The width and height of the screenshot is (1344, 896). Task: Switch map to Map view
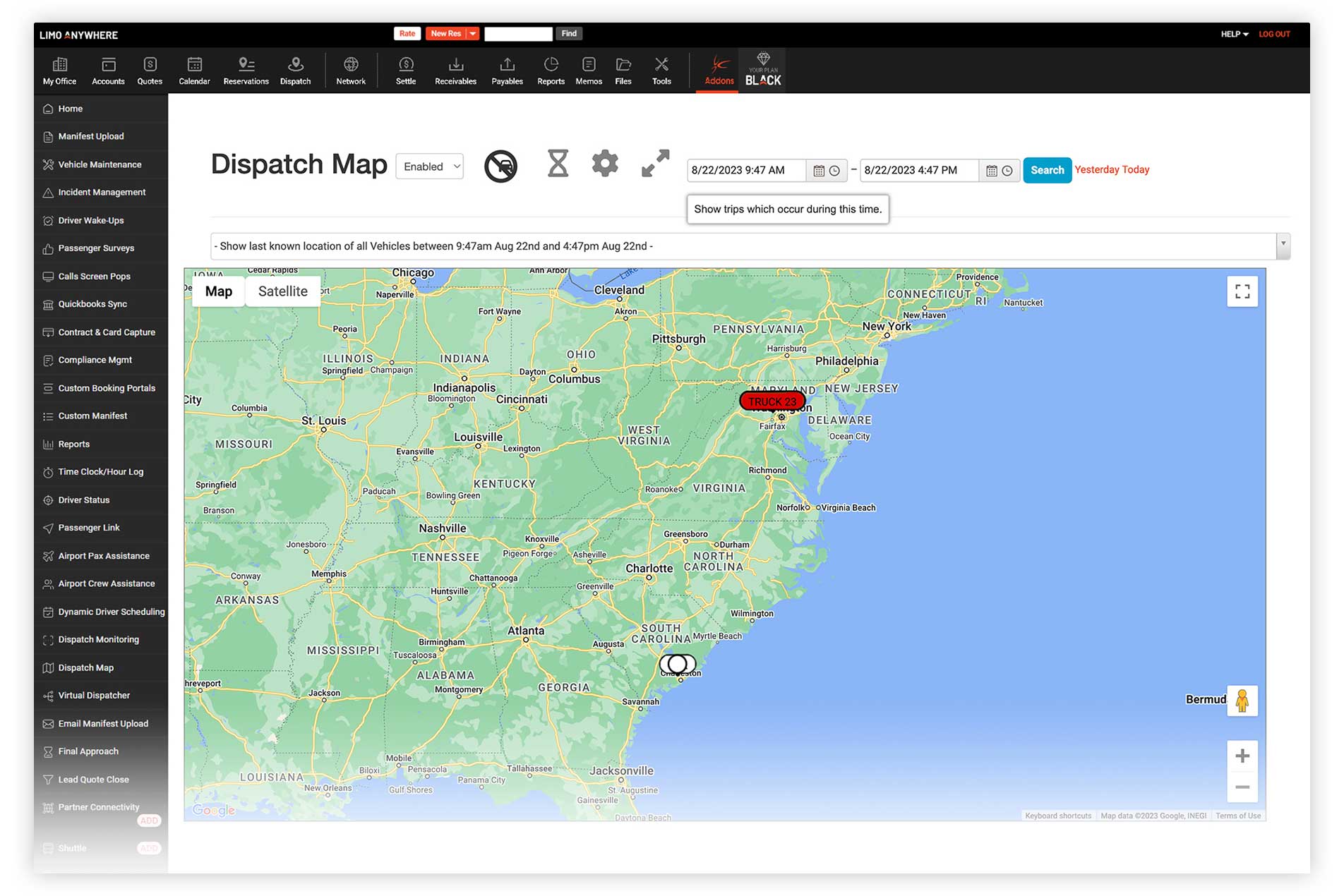[218, 291]
